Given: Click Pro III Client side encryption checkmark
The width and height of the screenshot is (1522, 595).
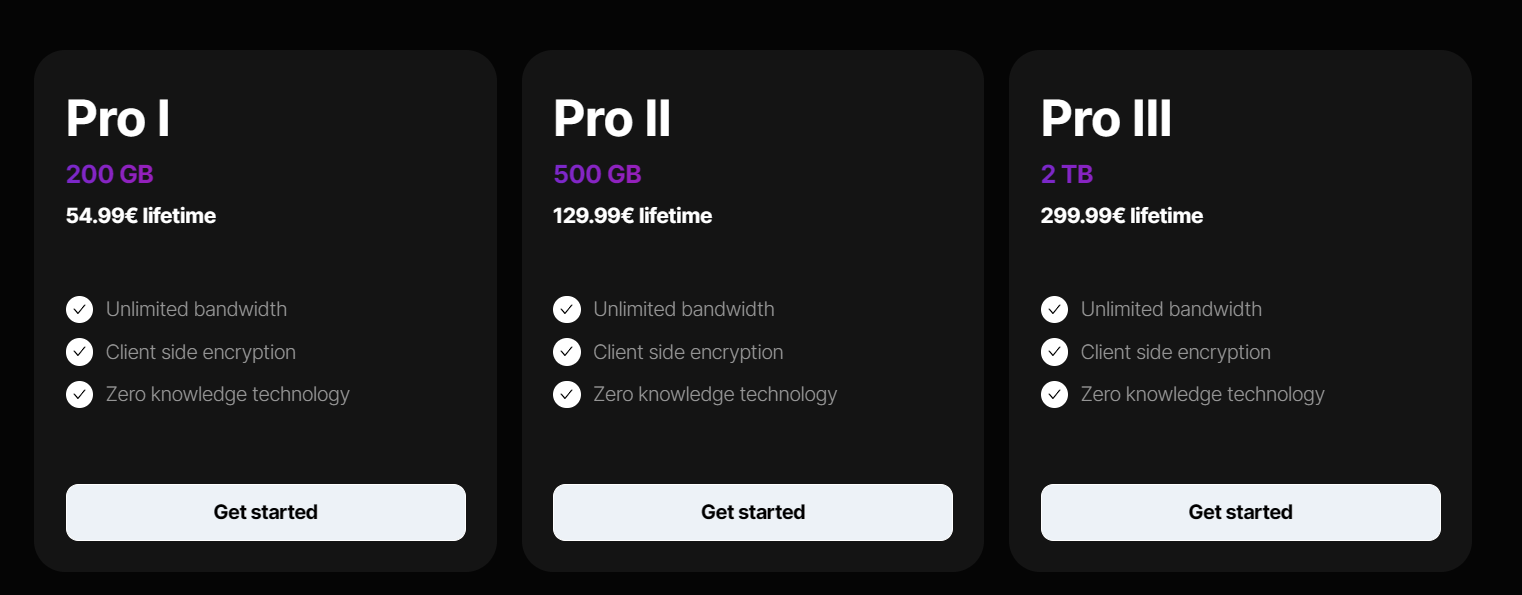Looking at the screenshot, I should (1054, 352).
